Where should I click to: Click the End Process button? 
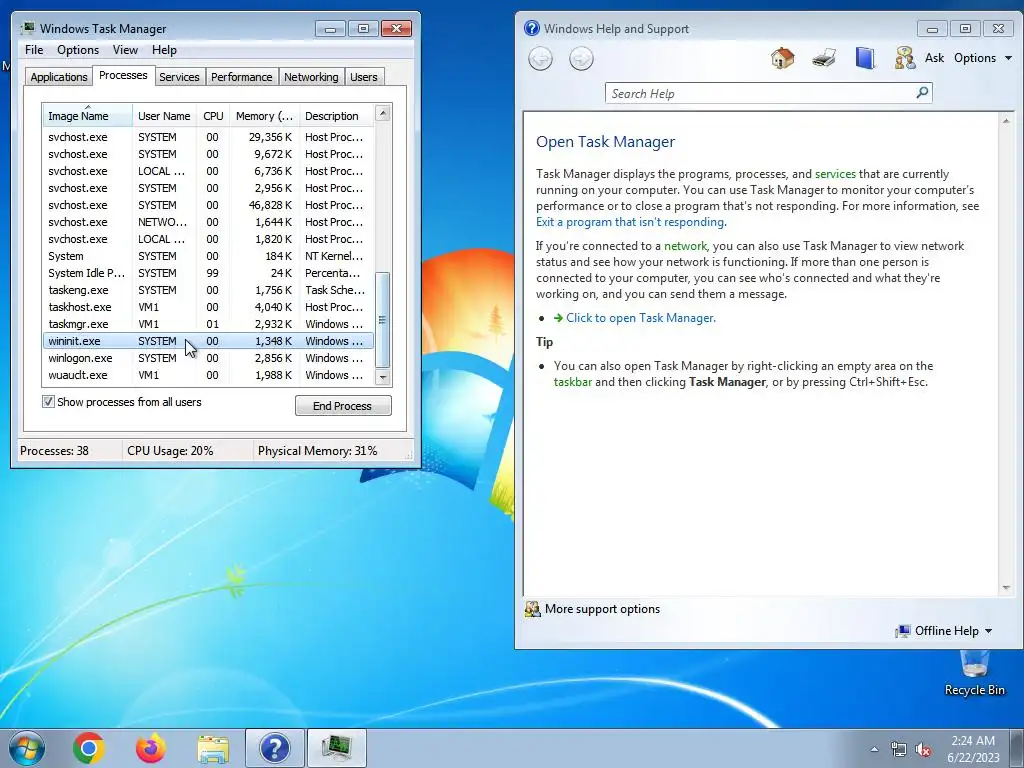(343, 406)
